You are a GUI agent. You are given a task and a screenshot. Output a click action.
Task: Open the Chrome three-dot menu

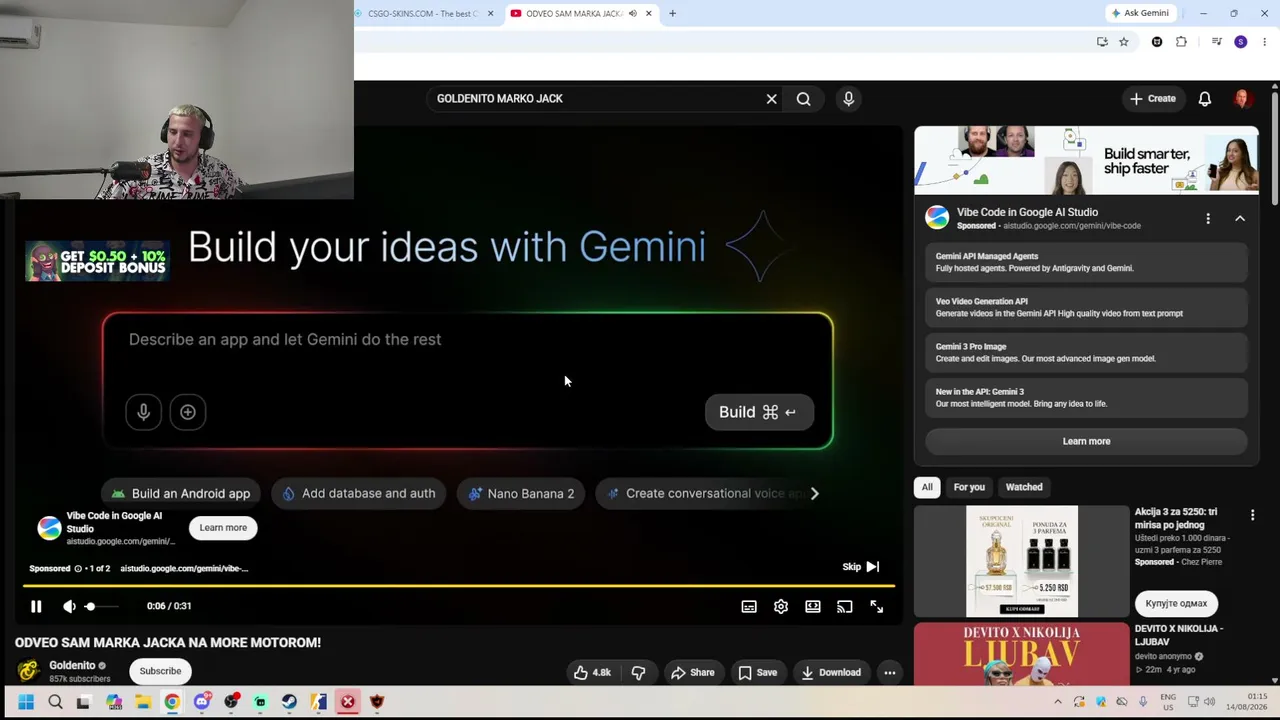pos(1264,42)
